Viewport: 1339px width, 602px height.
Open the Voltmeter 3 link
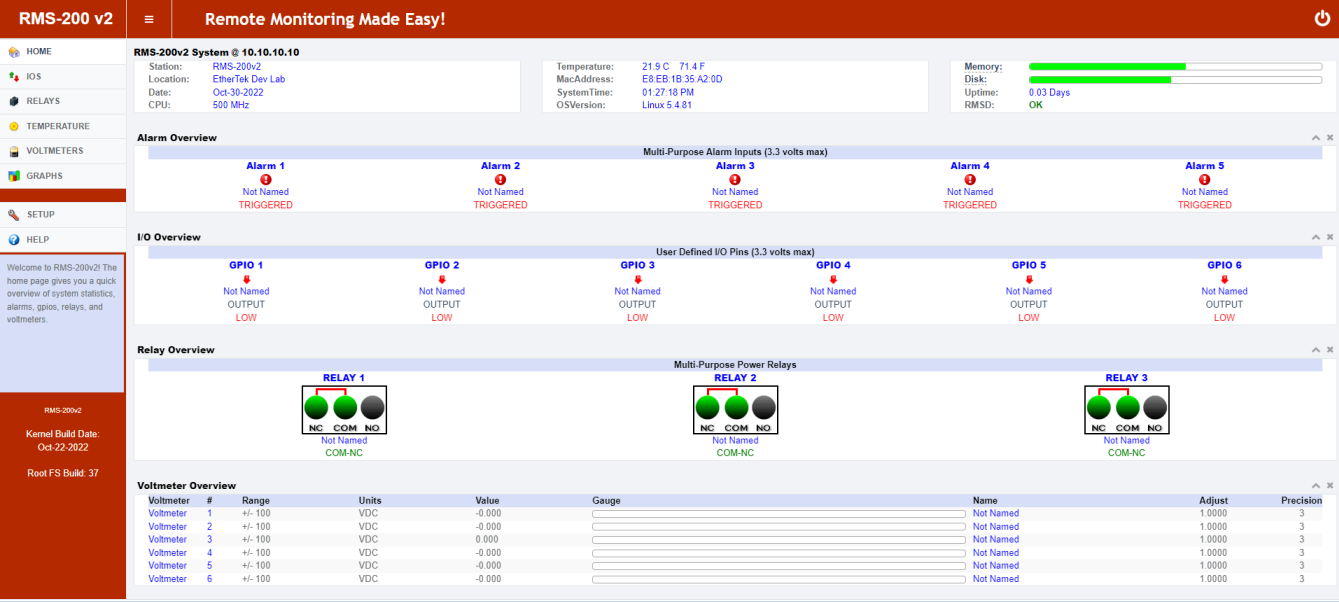coord(167,539)
